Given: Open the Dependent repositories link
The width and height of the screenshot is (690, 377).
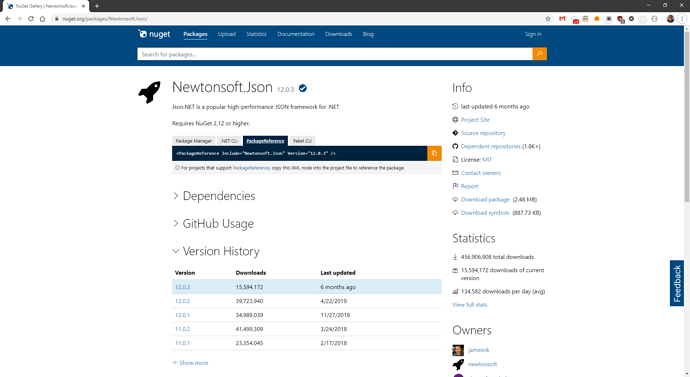Looking at the screenshot, I should [x=491, y=146].
